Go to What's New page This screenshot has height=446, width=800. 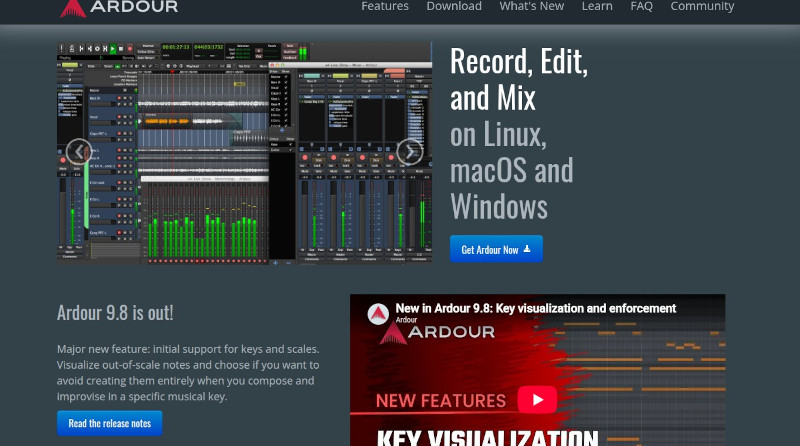[532, 6]
